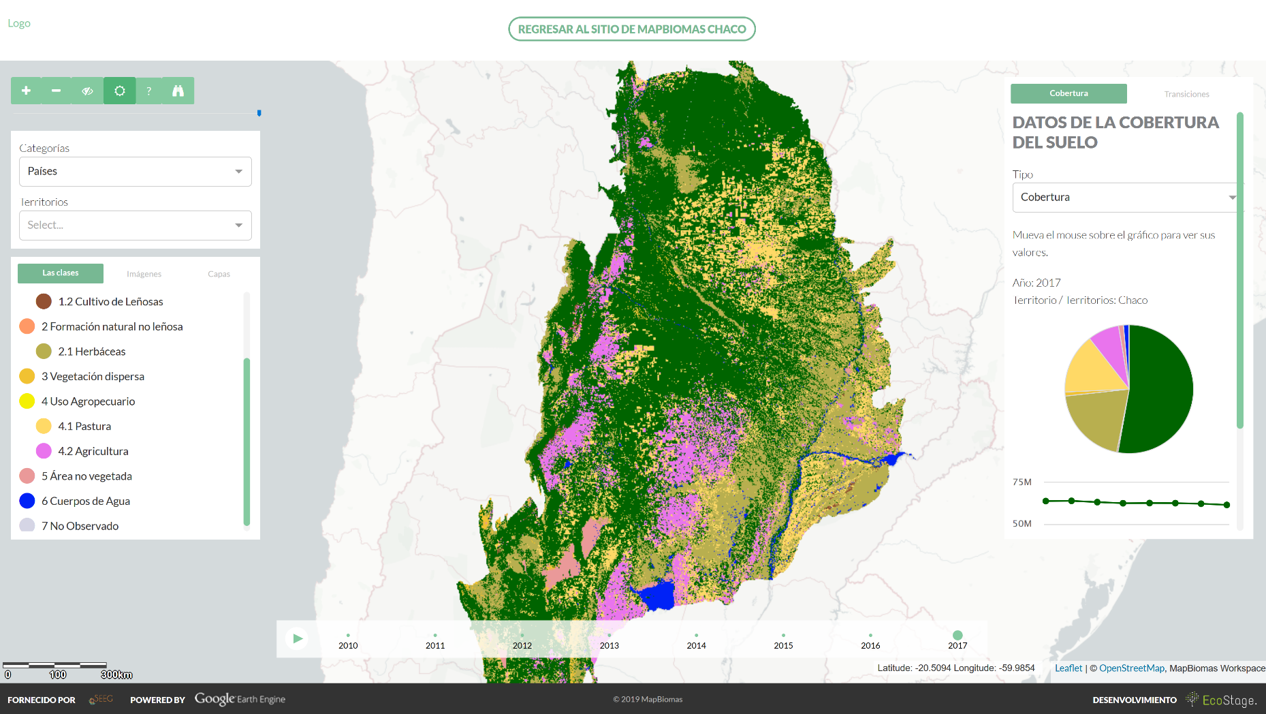Zoom out of the map with minus button
Viewport: 1266px width, 714px height.
point(56,91)
